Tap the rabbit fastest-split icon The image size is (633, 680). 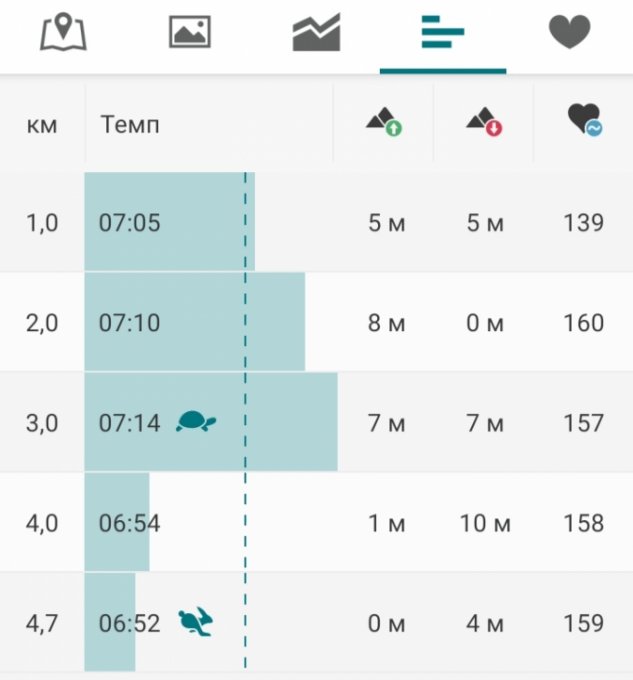[196, 623]
